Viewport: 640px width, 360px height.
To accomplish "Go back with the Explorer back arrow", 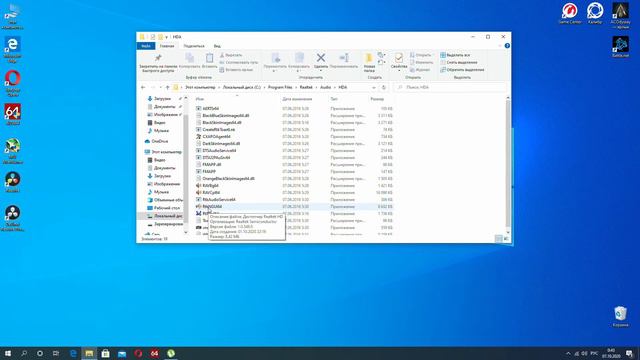I will (143, 87).
